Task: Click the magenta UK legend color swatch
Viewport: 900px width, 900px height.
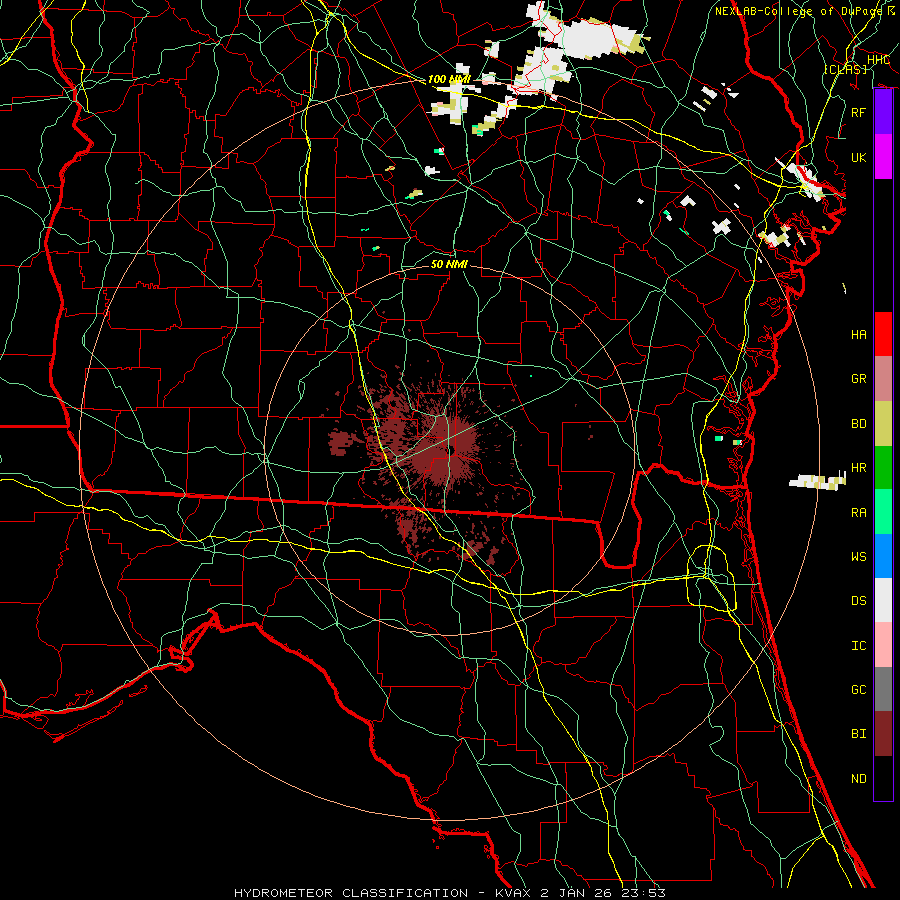Action: (x=883, y=157)
